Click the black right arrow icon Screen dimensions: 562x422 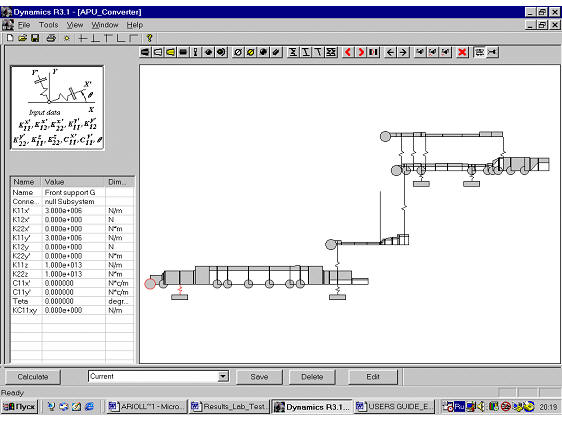coord(403,52)
